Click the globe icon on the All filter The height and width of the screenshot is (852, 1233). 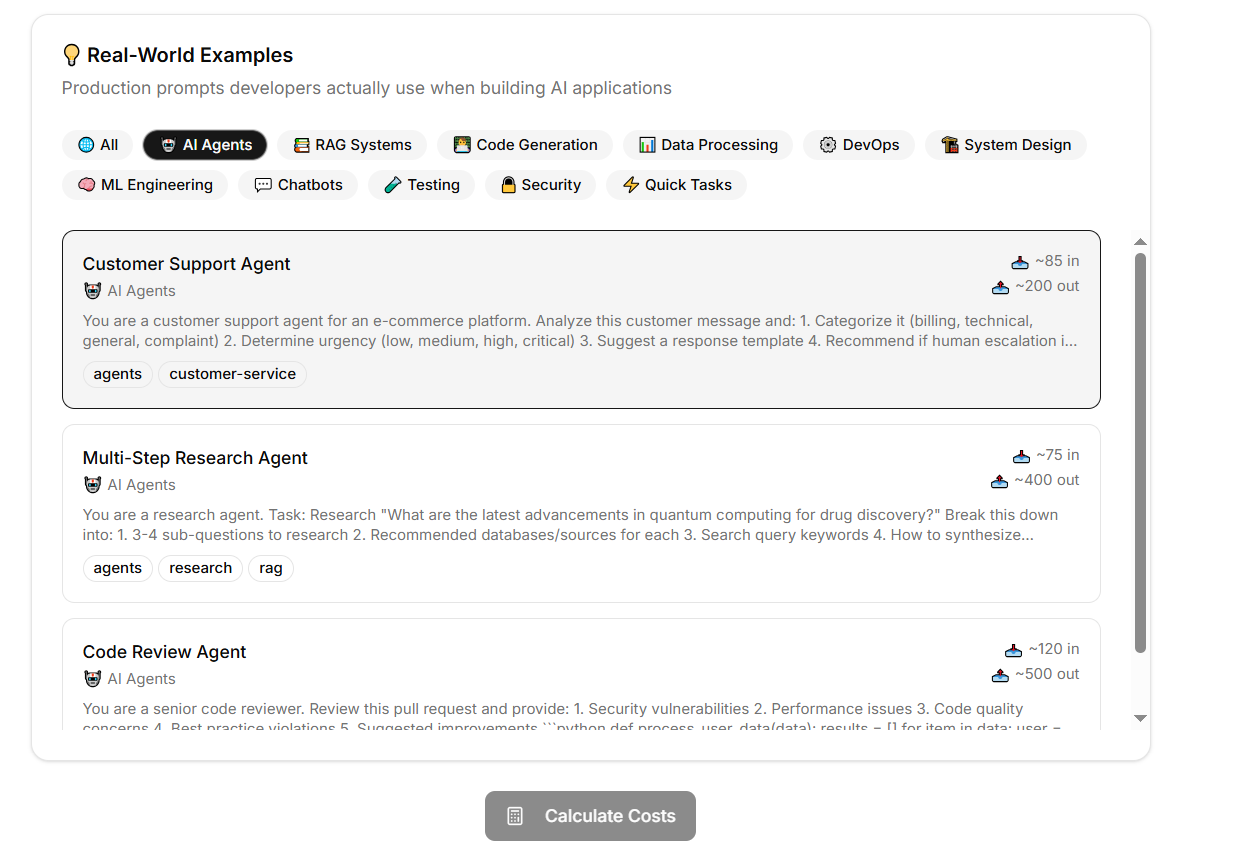(x=86, y=145)
